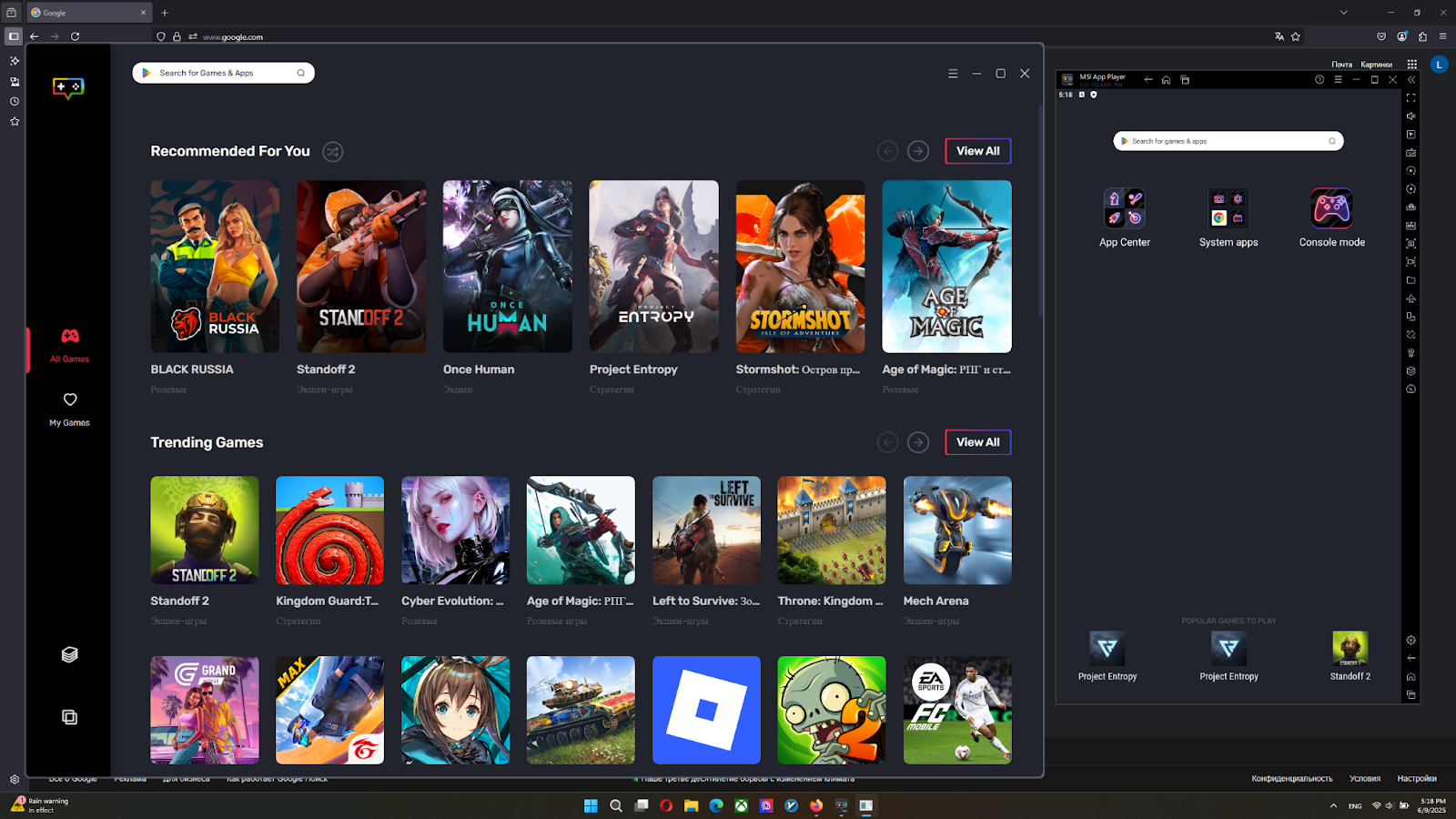Open Age of Magic recommended card
1456x819 pixels.
point(946,267)
